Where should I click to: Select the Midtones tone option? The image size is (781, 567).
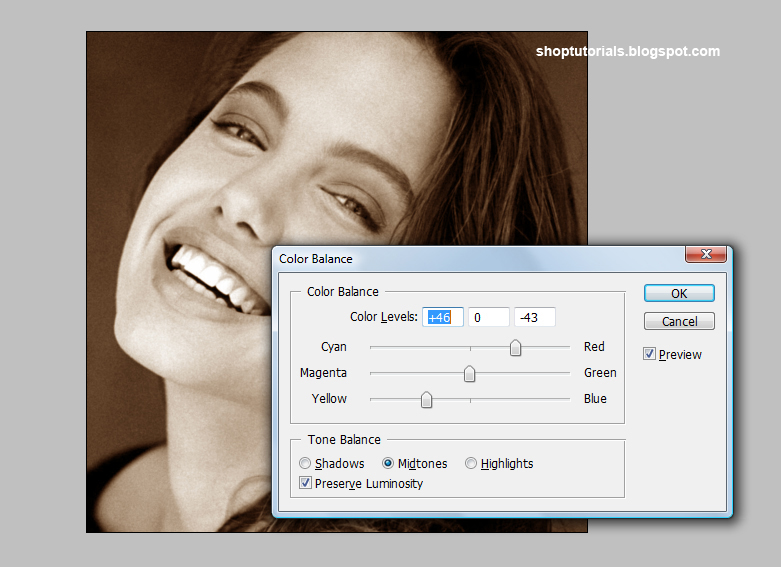pos(388,463)
